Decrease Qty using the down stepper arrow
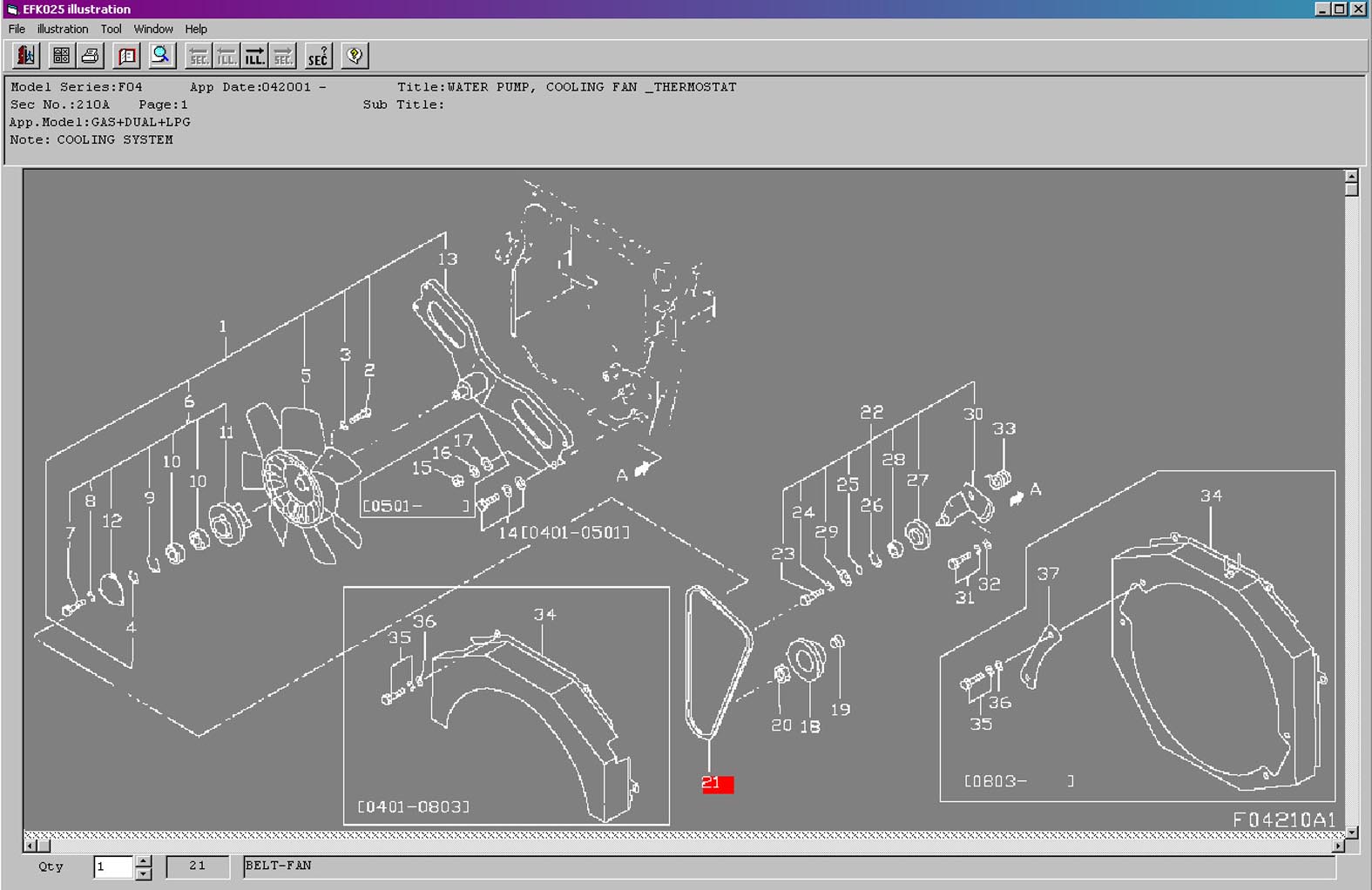The height and width of the screenshot is (890, 1372). pyautogui.click(x=144, y=873)
